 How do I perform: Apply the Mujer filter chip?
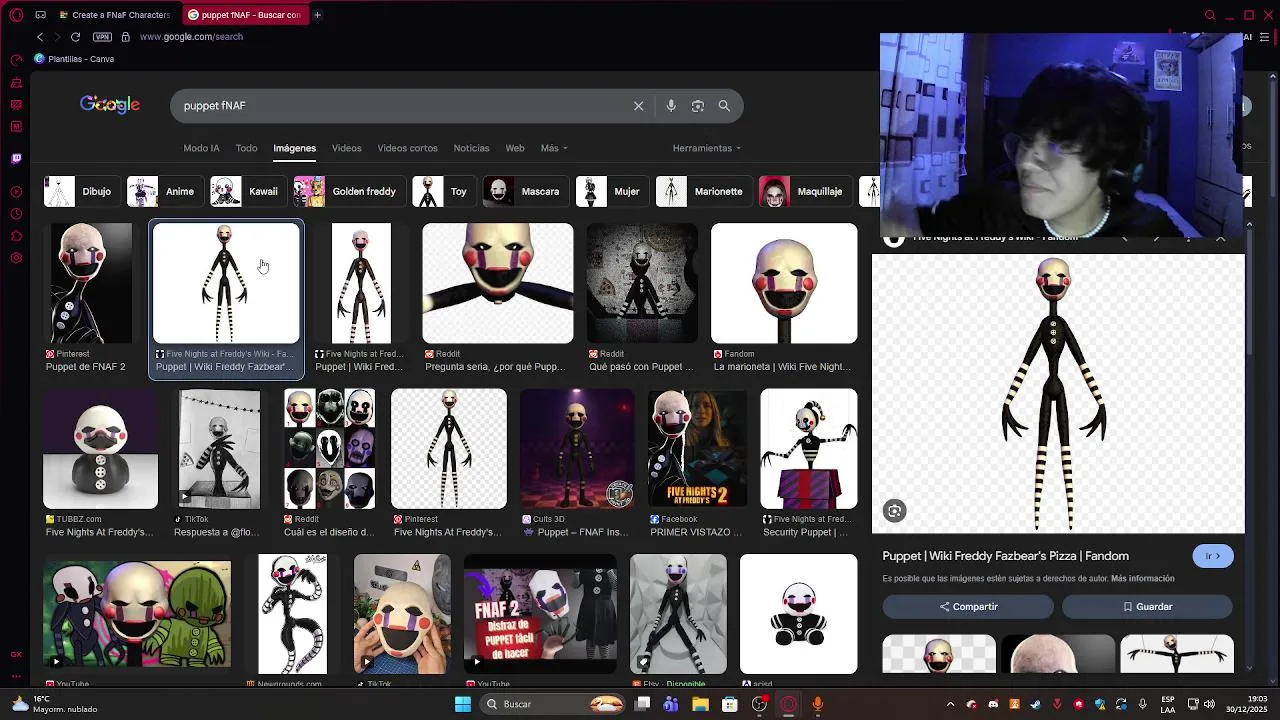[x=612, y=191]
